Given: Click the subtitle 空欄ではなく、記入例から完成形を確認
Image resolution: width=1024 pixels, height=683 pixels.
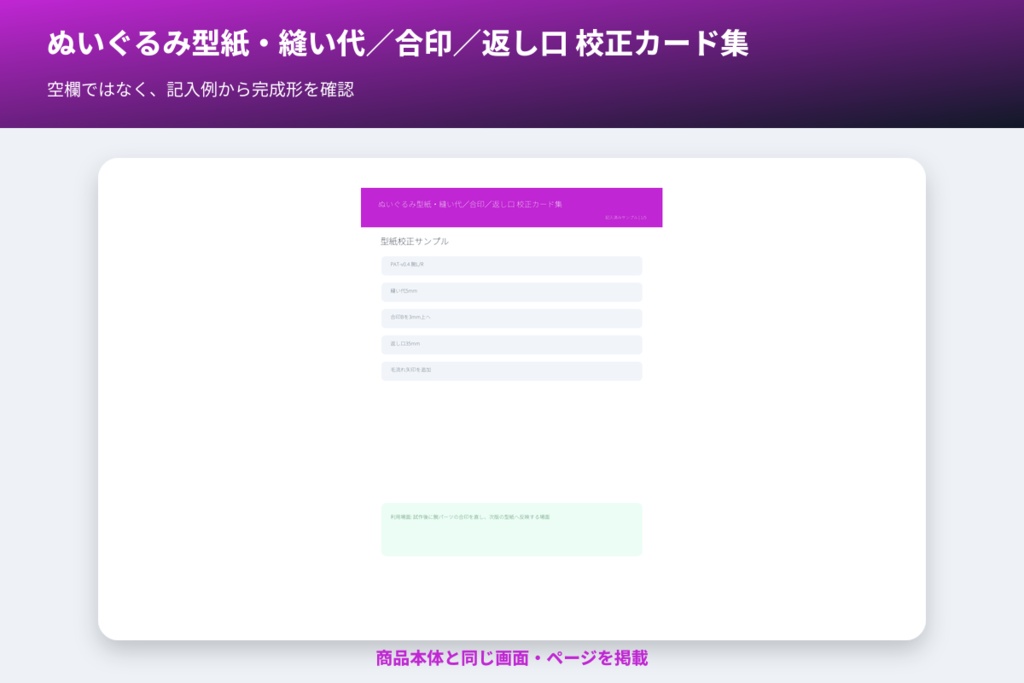Looking at the screenshot, I should (x=200, y=89).
